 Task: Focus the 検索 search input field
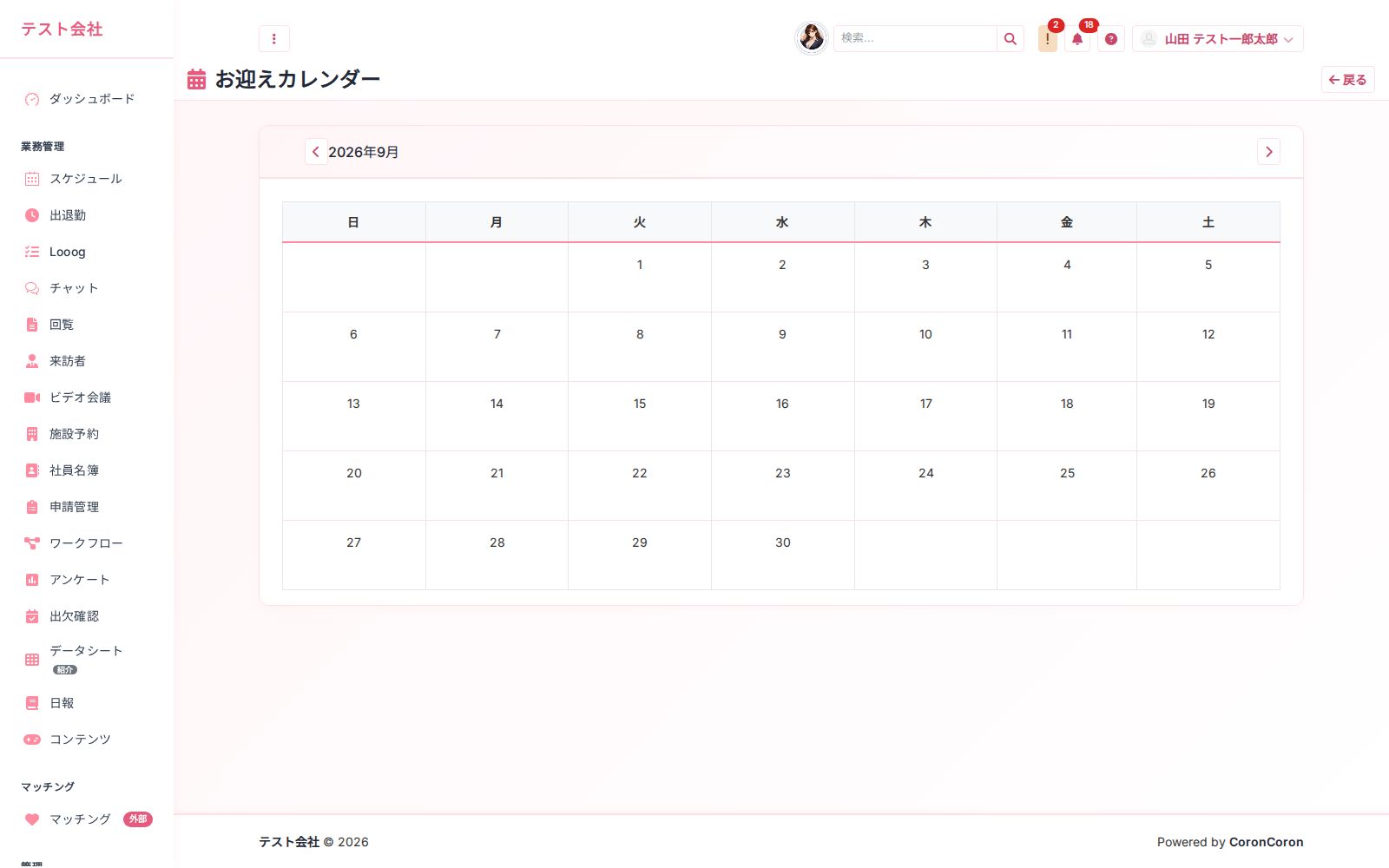(915, 38)
